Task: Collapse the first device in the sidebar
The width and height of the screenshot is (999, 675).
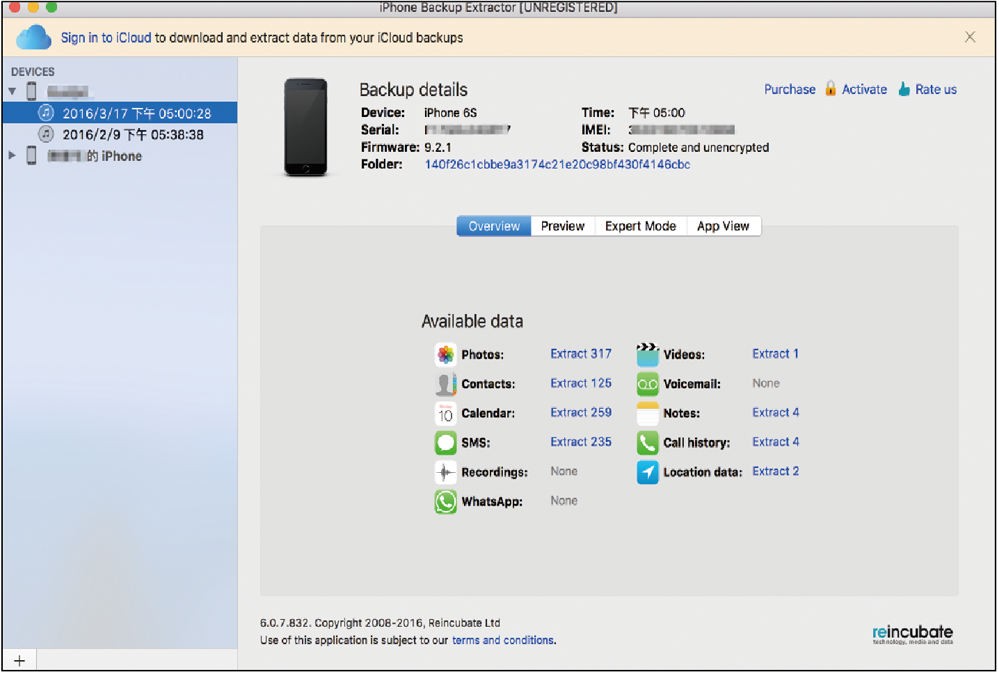Action: pyautogui.click(x=12, y=91)
